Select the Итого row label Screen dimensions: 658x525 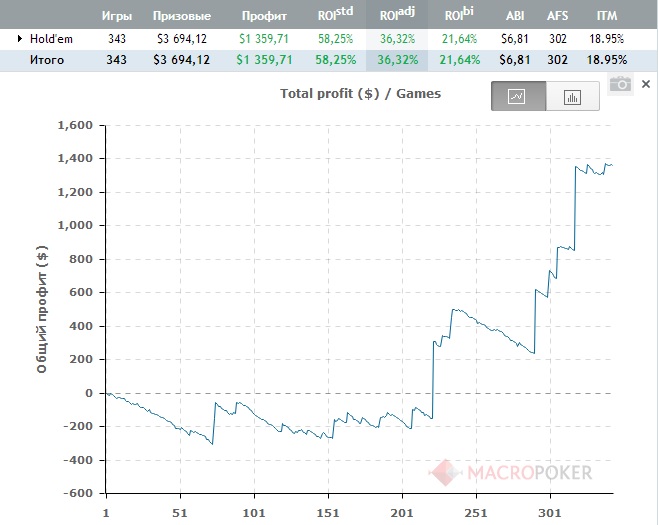[x=47, y=60]
